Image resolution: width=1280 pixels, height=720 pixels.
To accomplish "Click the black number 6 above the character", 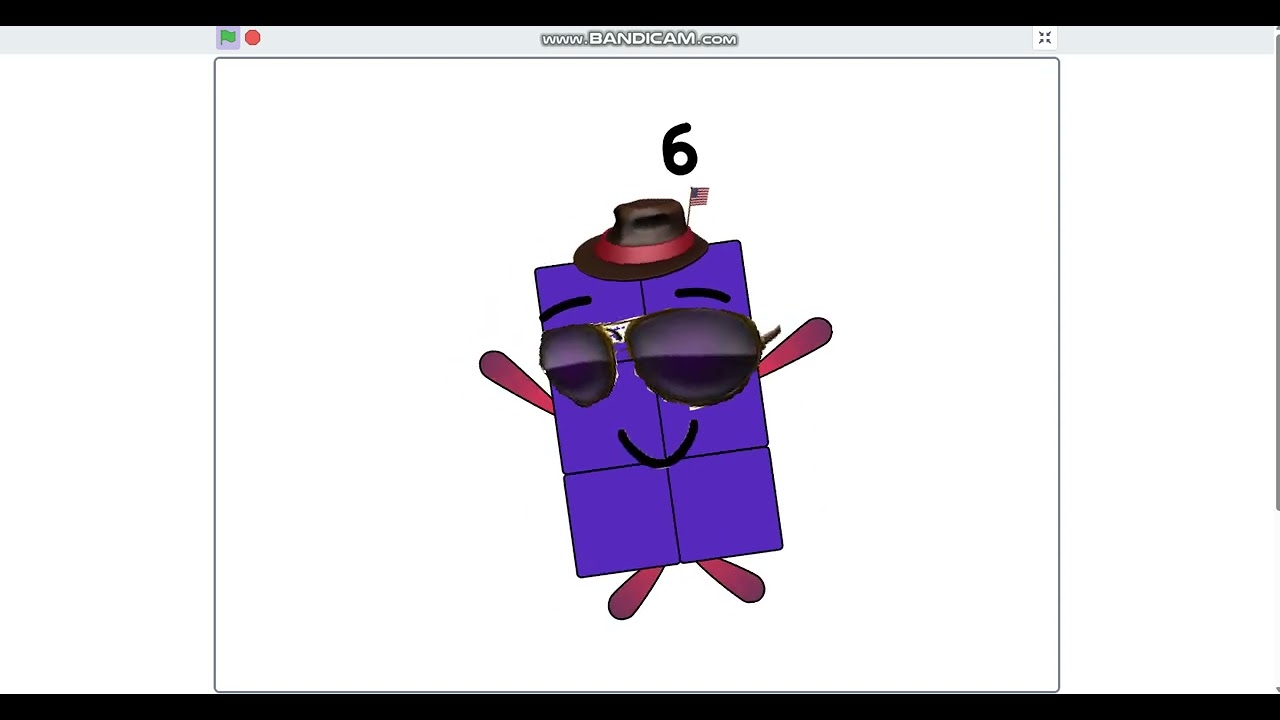I will tap(679, 150).
